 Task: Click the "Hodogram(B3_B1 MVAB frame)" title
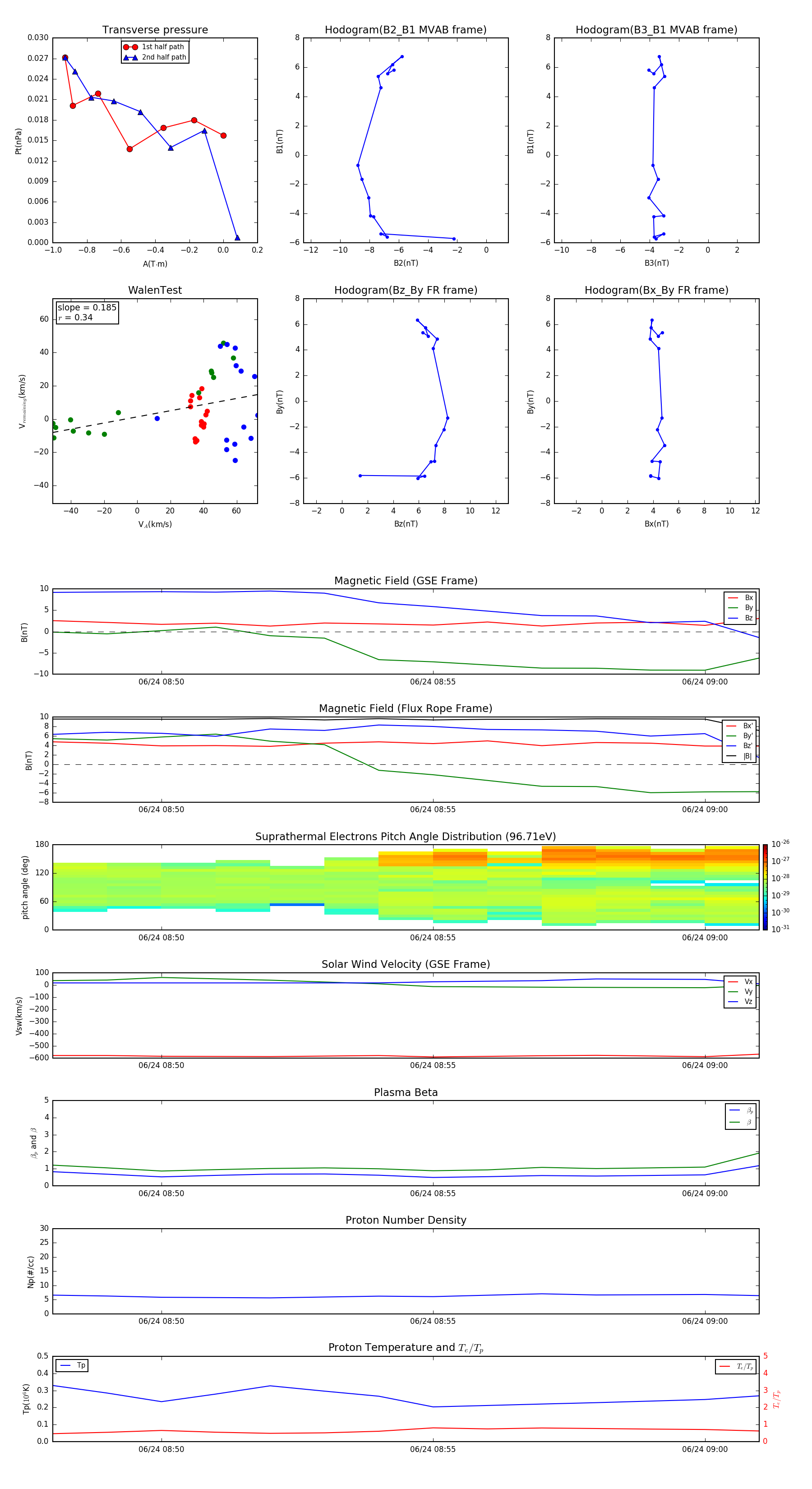[656, 29]
